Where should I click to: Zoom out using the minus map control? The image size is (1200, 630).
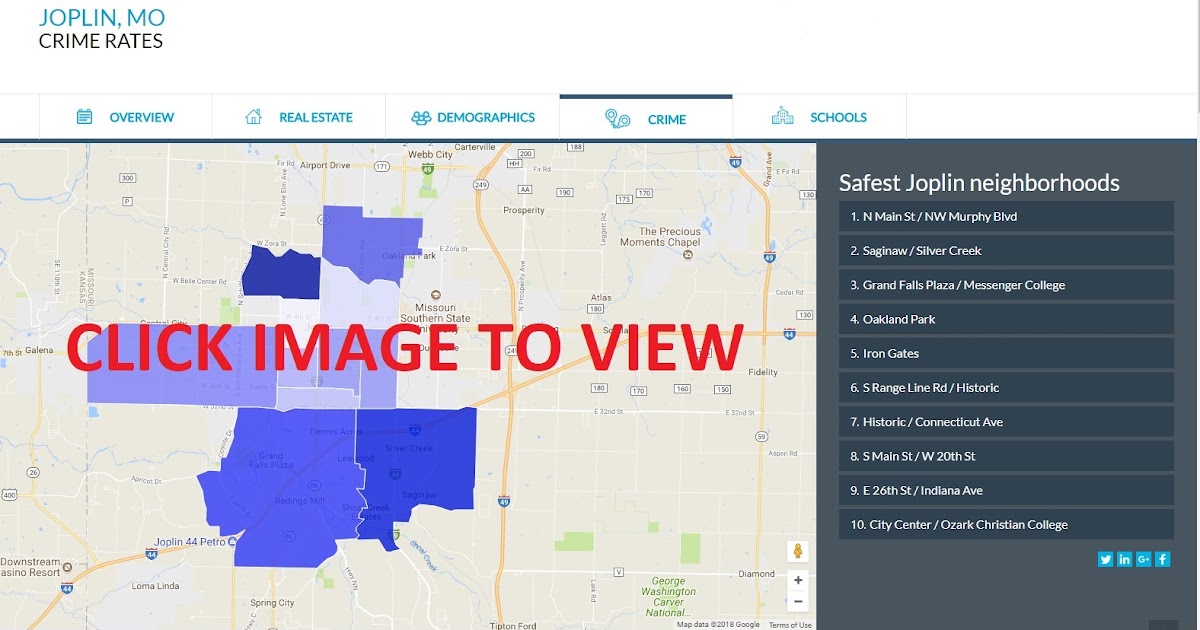click(798, 601)
